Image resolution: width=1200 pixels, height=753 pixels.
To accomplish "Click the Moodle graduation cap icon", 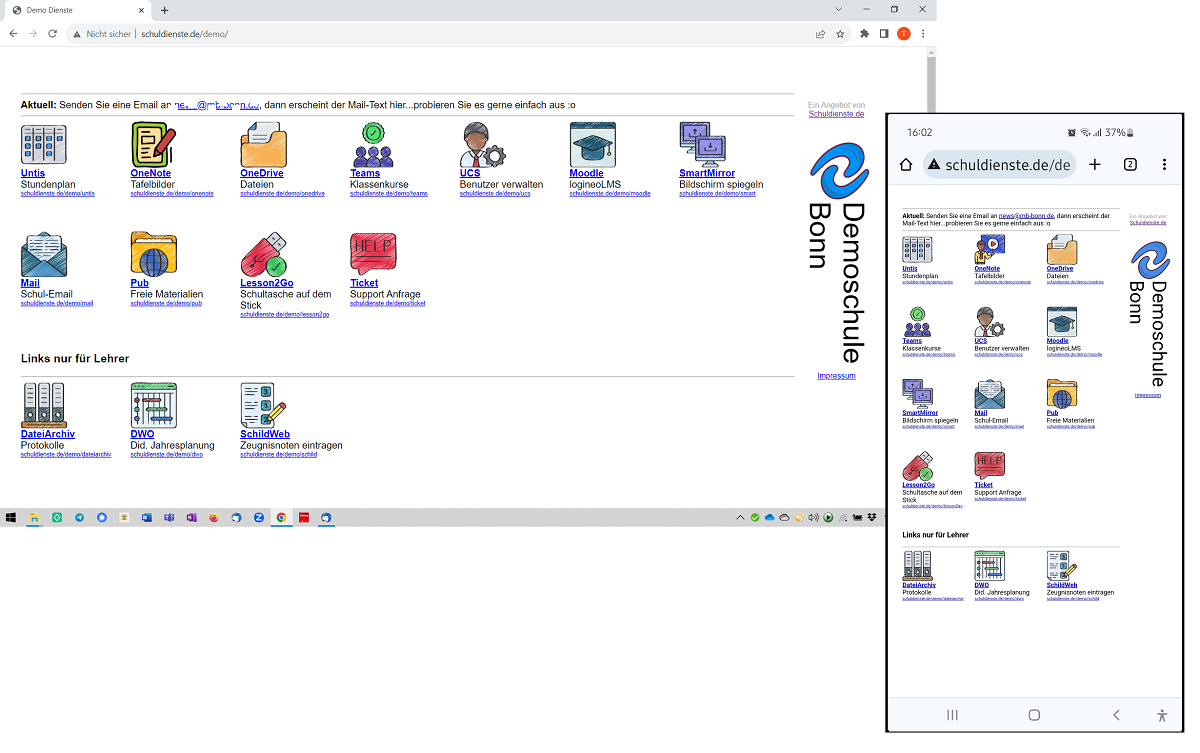I will [592, 145].
